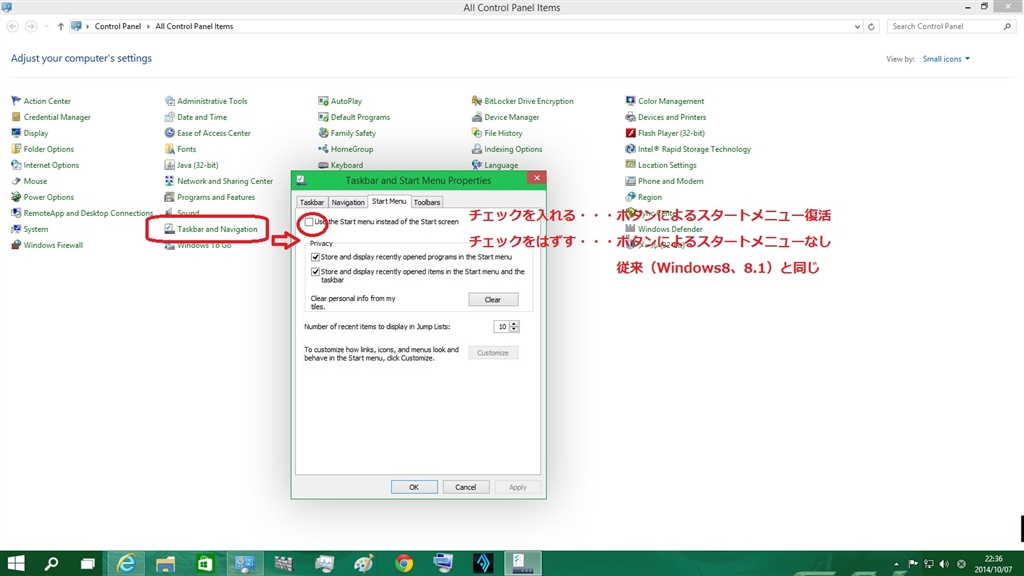
Task: Open the Mouse settings item
Action: coord(29,181)
